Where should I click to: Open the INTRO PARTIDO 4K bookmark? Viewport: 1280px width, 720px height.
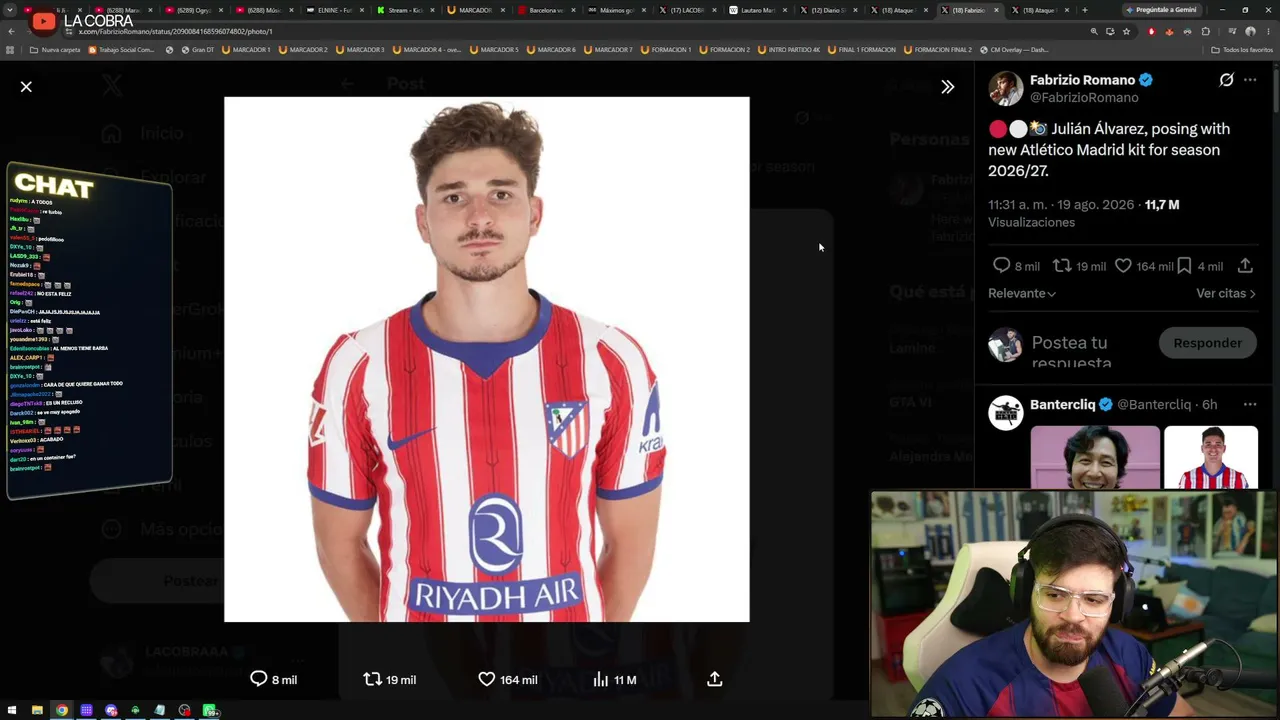(x=789, y=50)
